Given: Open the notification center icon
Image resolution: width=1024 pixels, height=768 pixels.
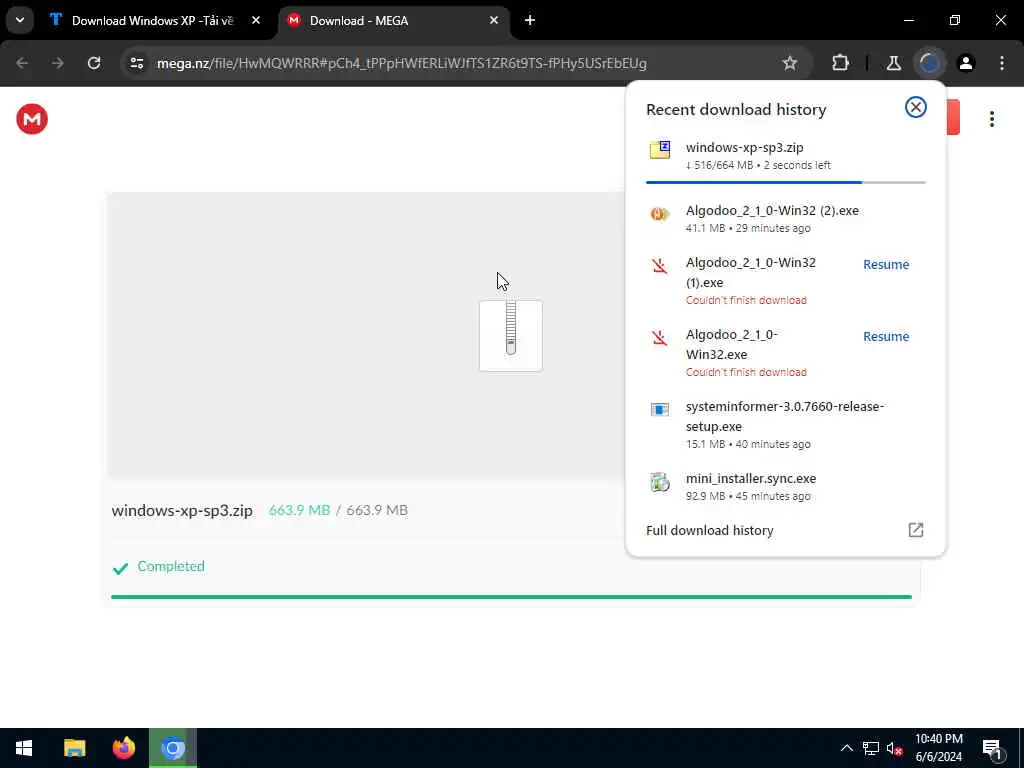Looking at the screenshot, I should point(993,748).
